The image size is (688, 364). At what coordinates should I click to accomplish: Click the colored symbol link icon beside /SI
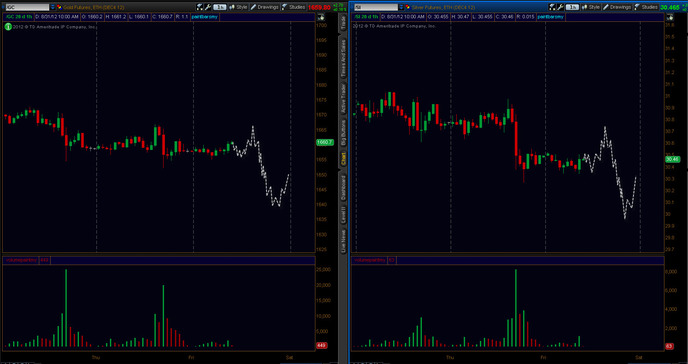coord(408,7)
